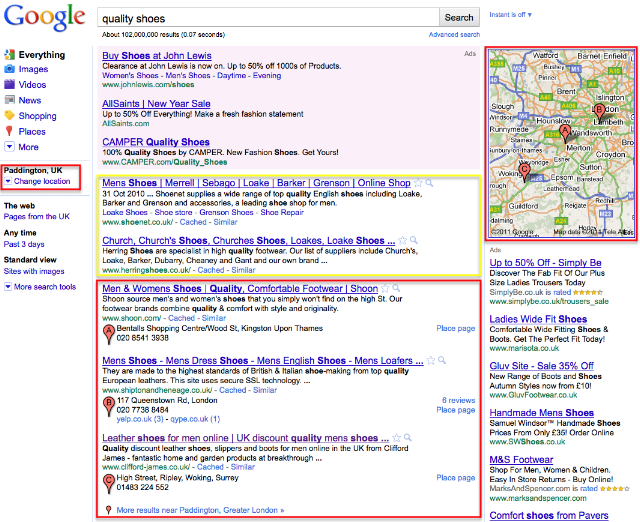
Task: Open M&S Footwear ad
Action: tap(521, 460)
